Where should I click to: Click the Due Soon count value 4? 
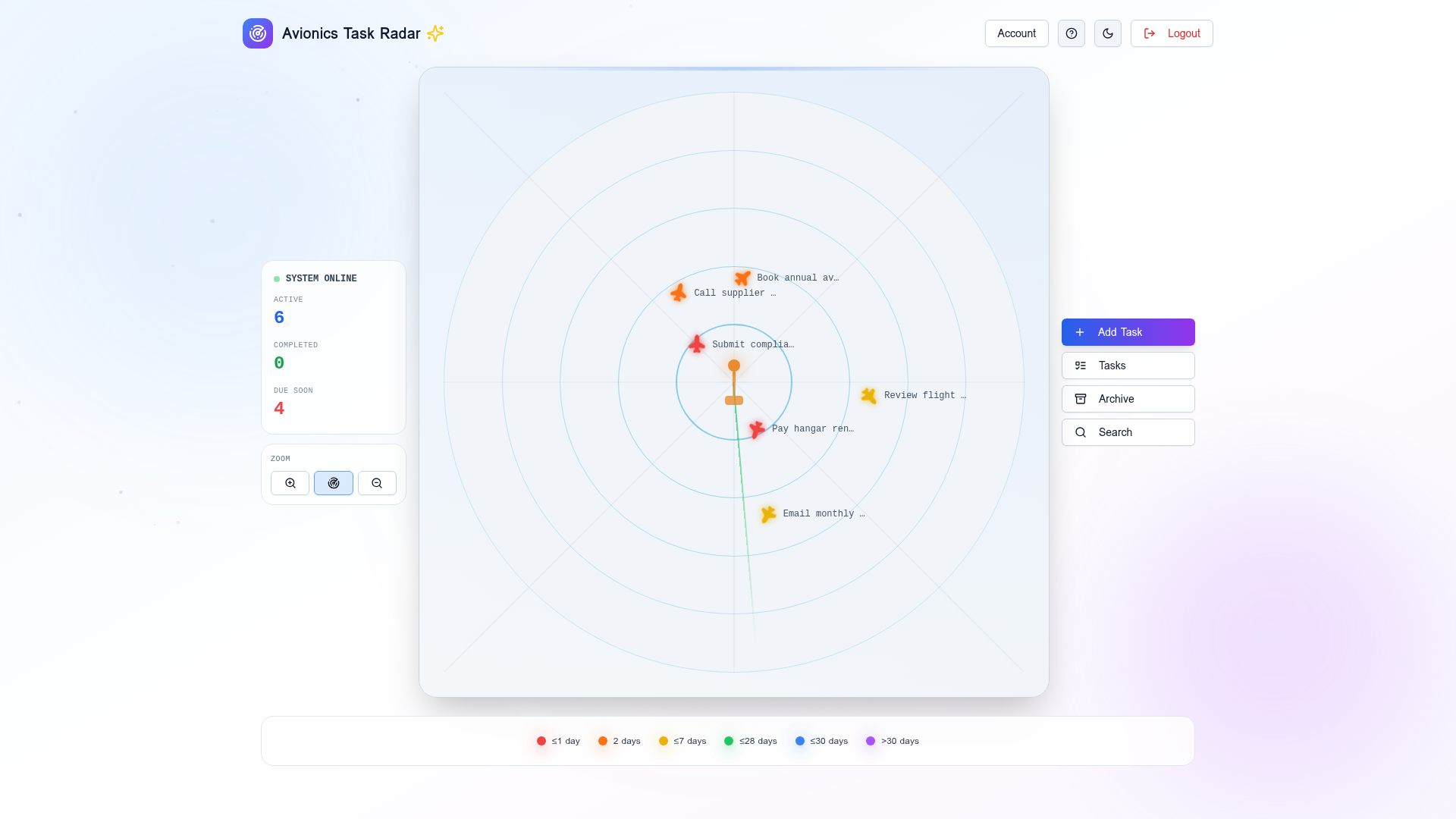click(x=279, y=409)
